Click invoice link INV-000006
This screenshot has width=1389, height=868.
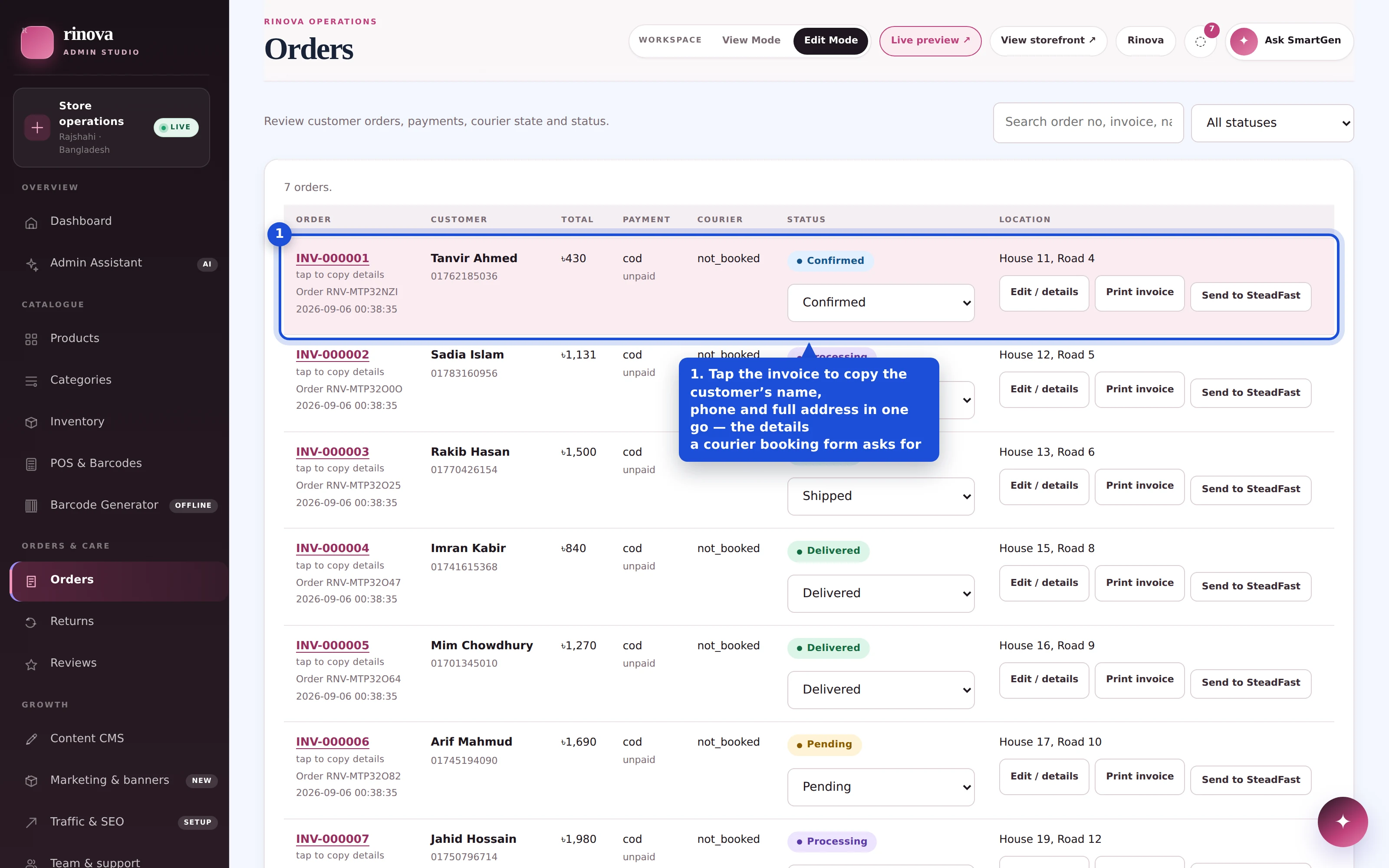332,742
